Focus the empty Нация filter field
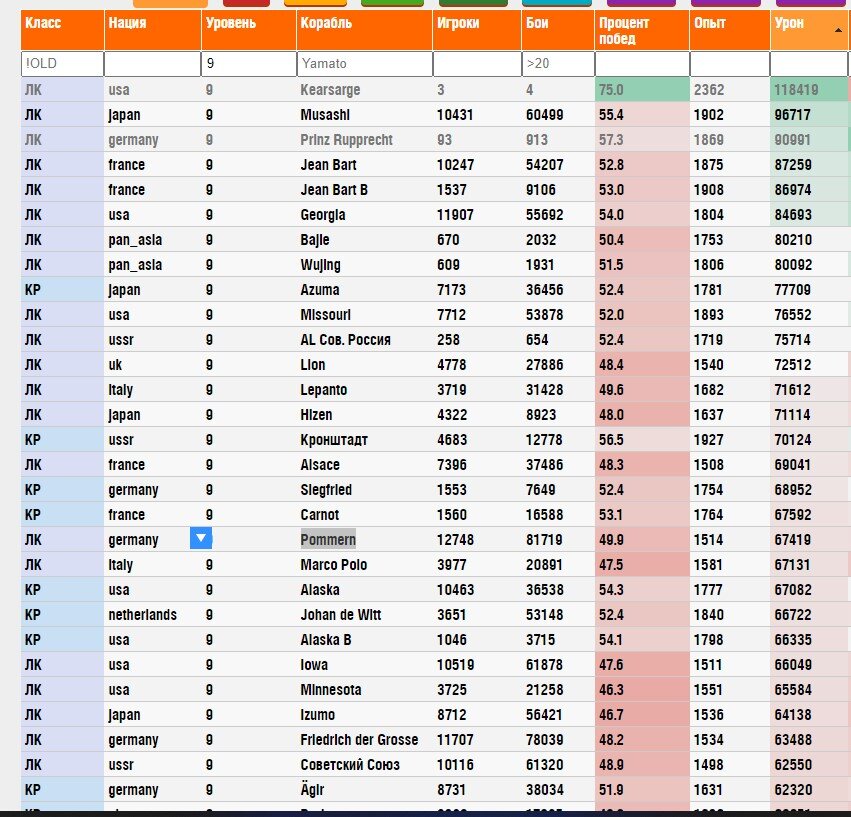The height and width of the screenshot is (817, 851). click(x=153, y=64)
